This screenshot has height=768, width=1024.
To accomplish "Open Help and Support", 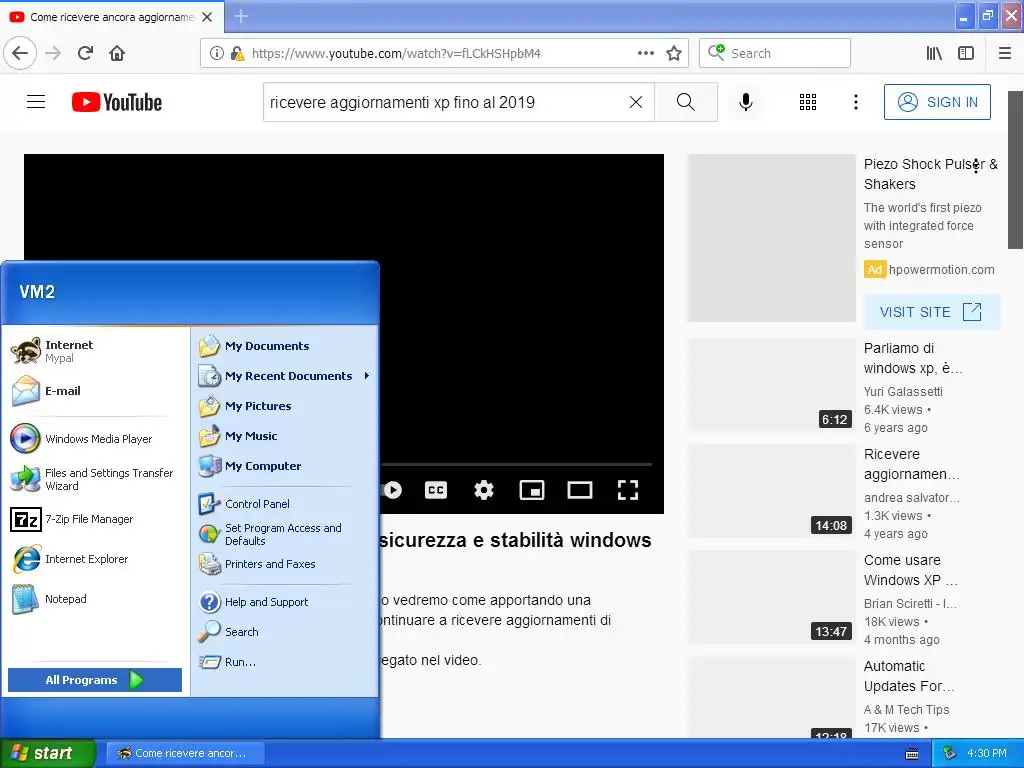I will pyautogui.click(x=285, y=602).
